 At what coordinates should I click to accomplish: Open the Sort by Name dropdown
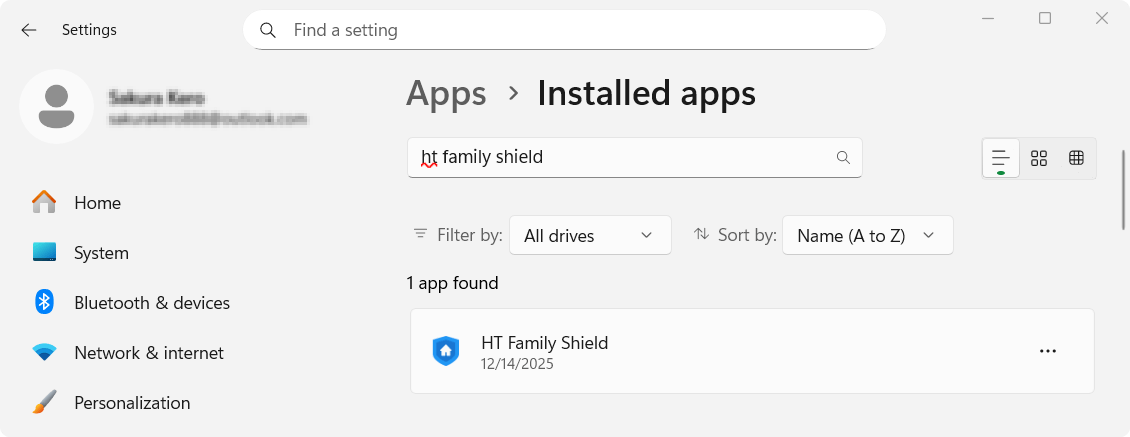(866, 236)
